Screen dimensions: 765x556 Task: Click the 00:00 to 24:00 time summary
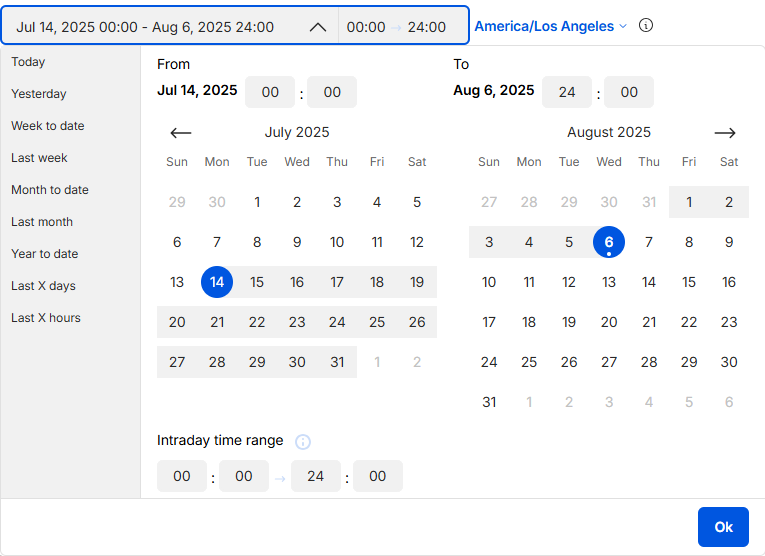(397, 27)
